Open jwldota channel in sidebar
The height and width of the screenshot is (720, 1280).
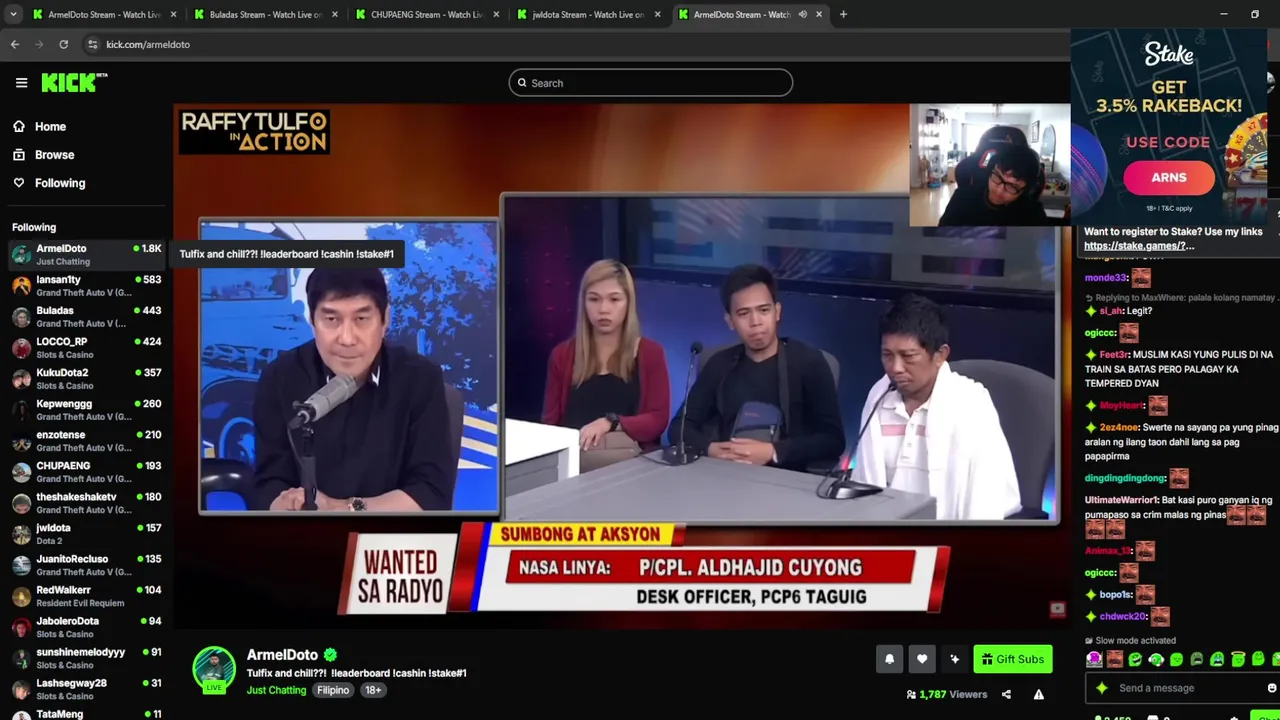86,533
